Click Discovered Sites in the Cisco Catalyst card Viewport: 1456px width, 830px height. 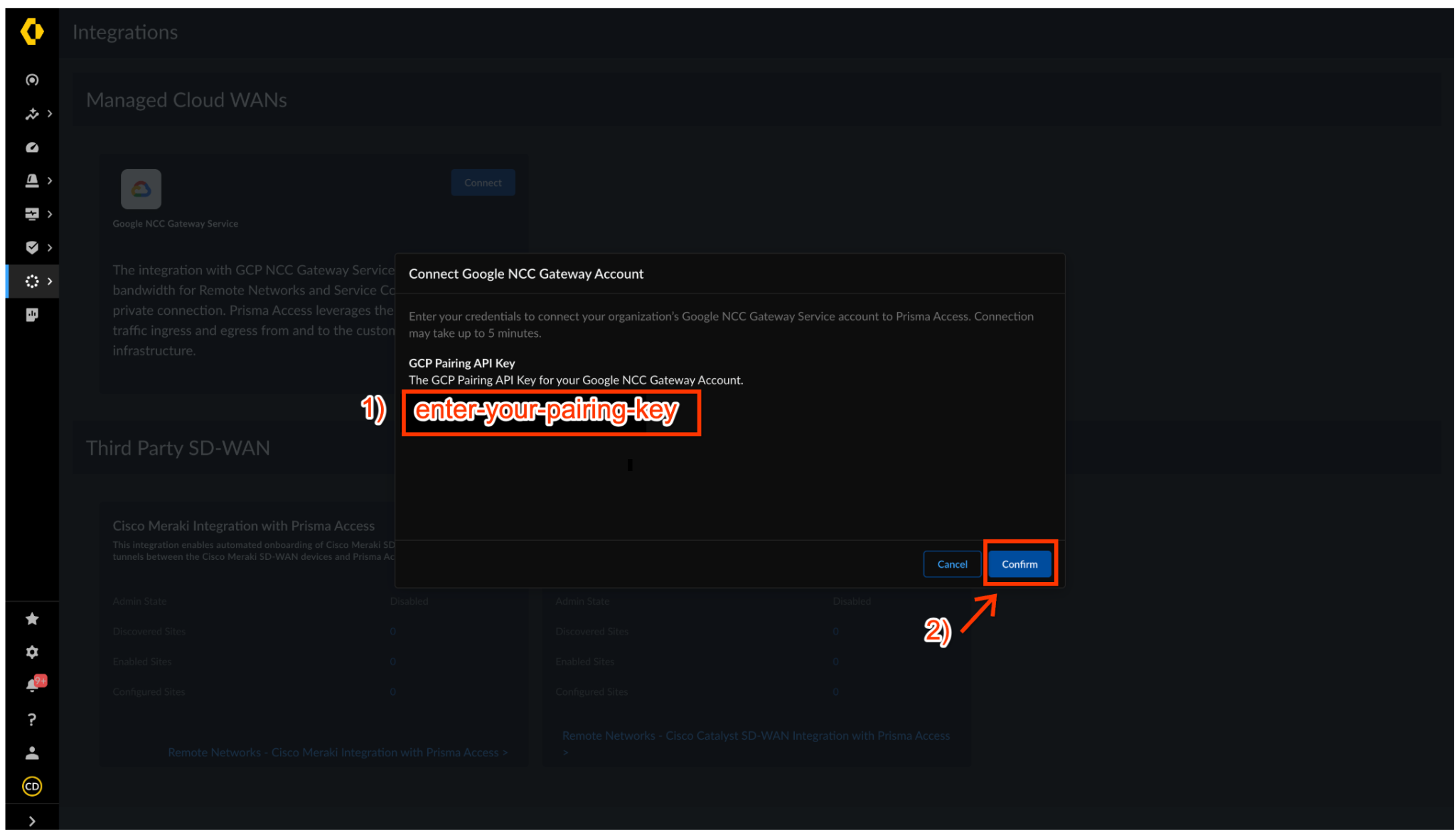[x=591, y=632]
